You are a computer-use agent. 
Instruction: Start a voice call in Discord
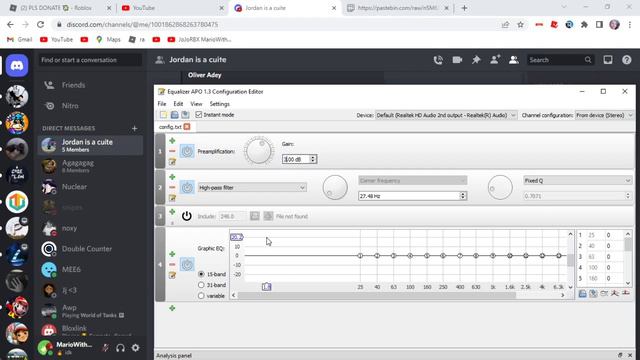(438, 60)
